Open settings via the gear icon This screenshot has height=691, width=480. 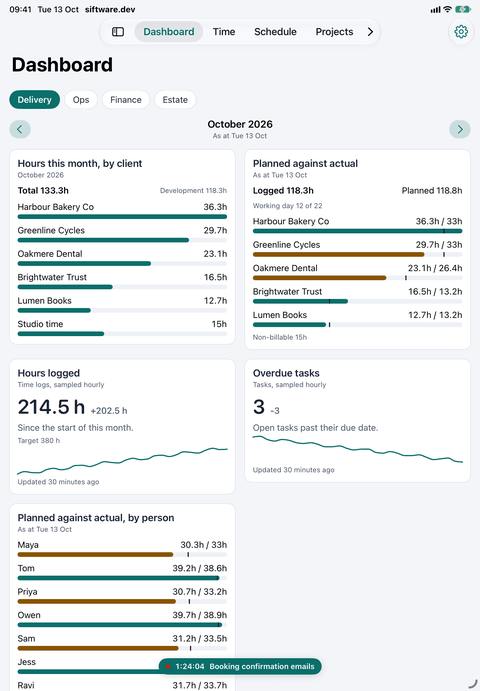click(461, 32)
